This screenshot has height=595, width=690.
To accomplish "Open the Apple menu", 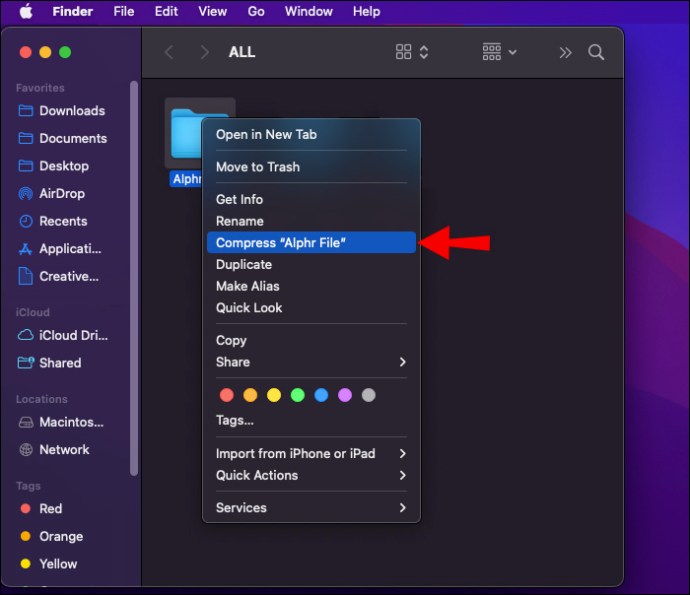I will click(x=26, y=11).
